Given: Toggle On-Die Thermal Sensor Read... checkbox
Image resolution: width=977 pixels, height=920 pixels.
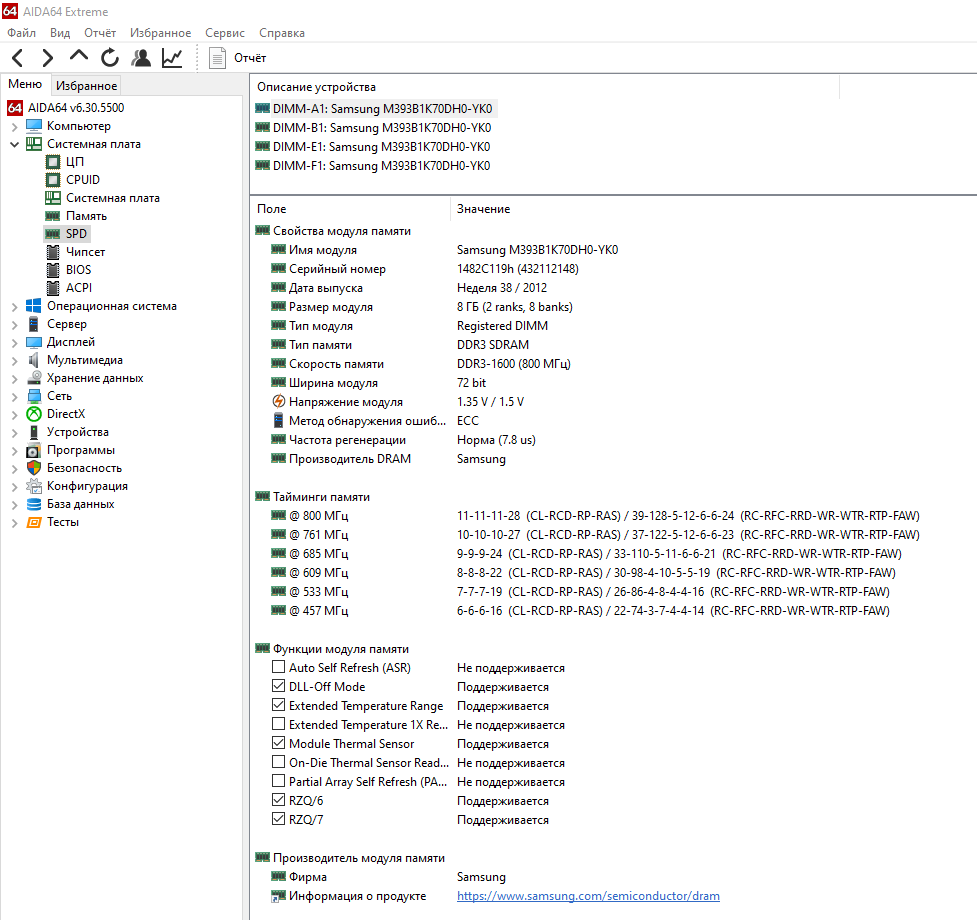Looking at the screenshot, I should click(279, 762).
